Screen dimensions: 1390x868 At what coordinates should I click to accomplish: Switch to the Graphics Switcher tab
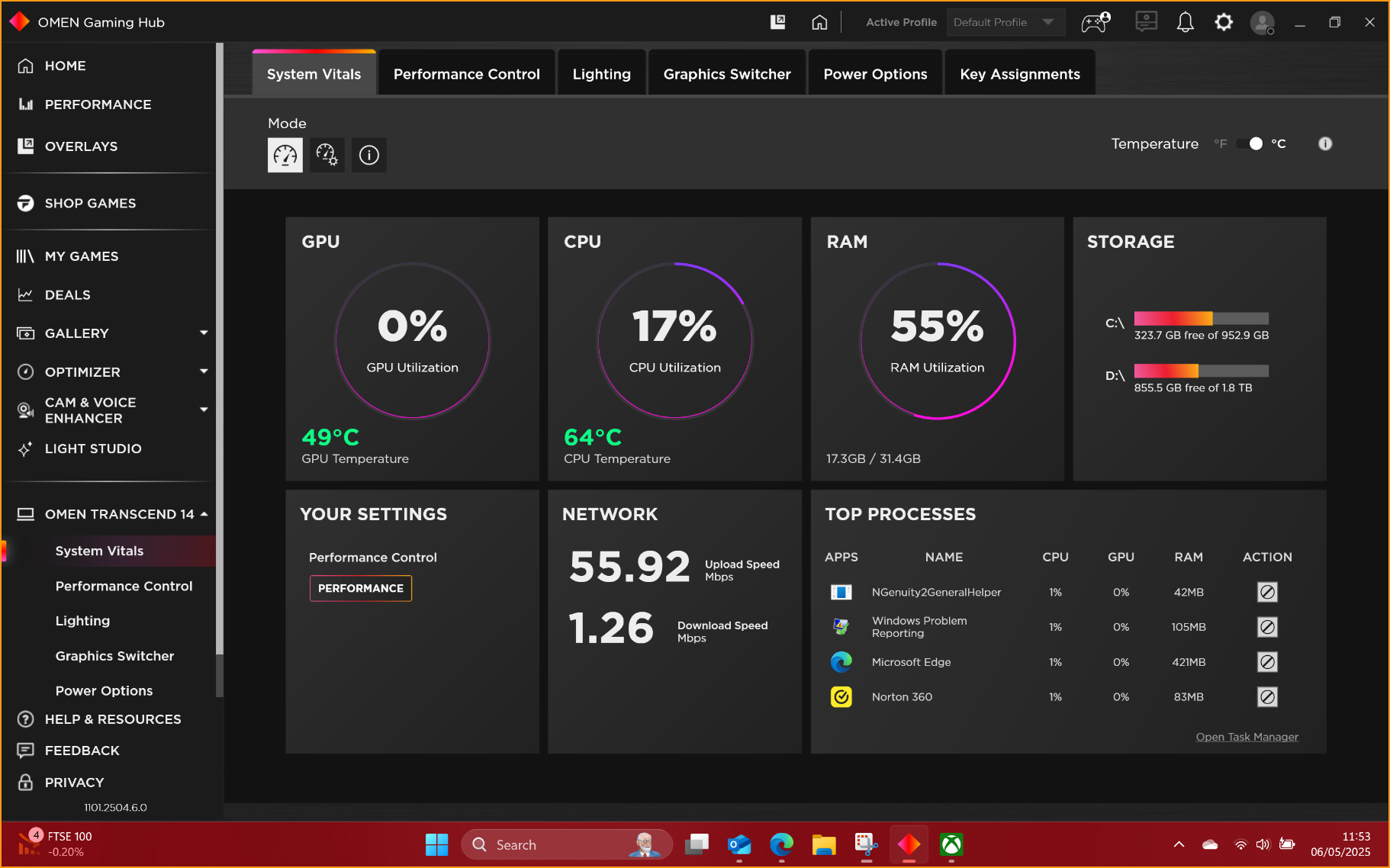click(726, 74)
